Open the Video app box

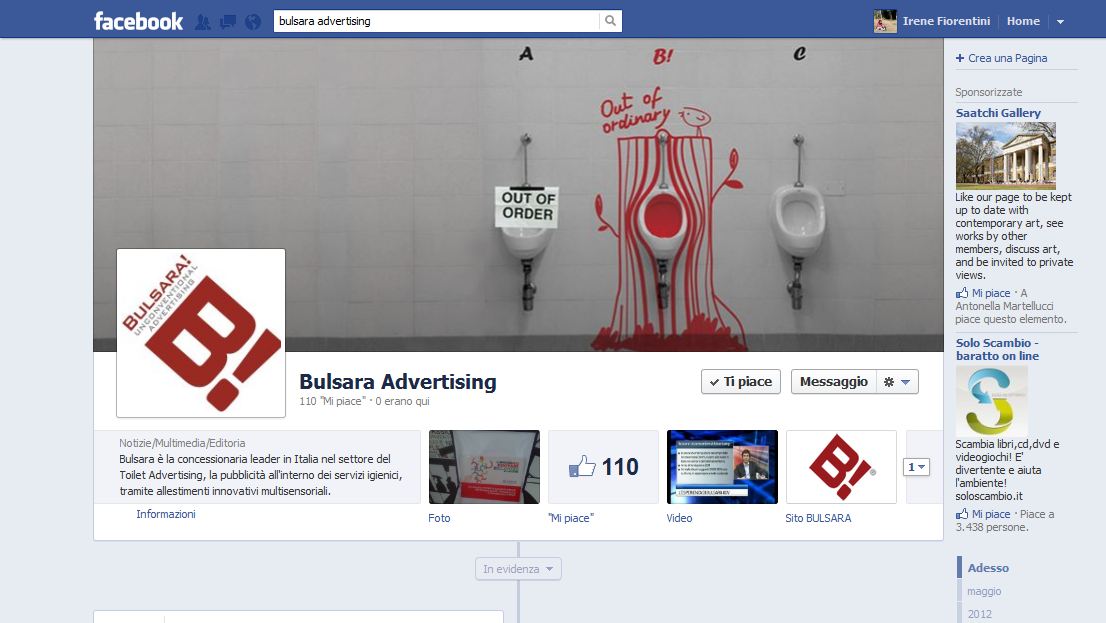[x=722, y=466]
